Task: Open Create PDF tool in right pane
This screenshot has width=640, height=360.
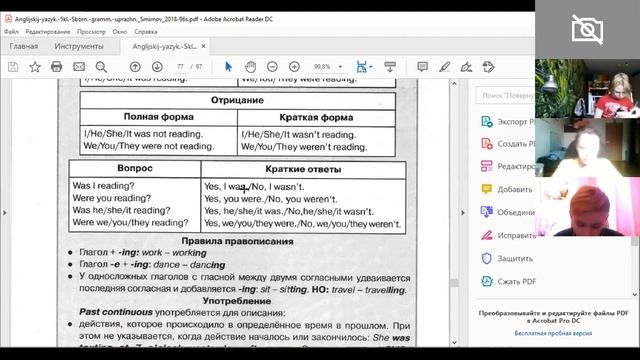Action: 508,144
